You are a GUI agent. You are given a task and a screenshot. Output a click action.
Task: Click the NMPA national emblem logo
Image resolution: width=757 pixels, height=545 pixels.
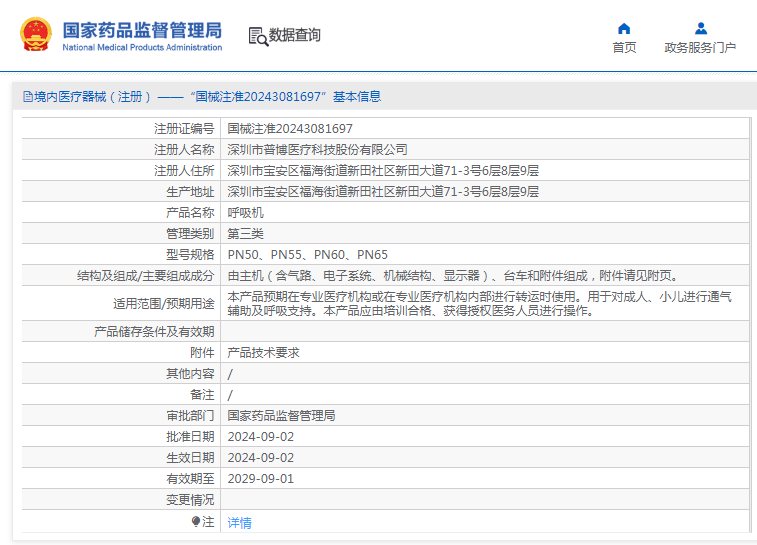point(35,35)
